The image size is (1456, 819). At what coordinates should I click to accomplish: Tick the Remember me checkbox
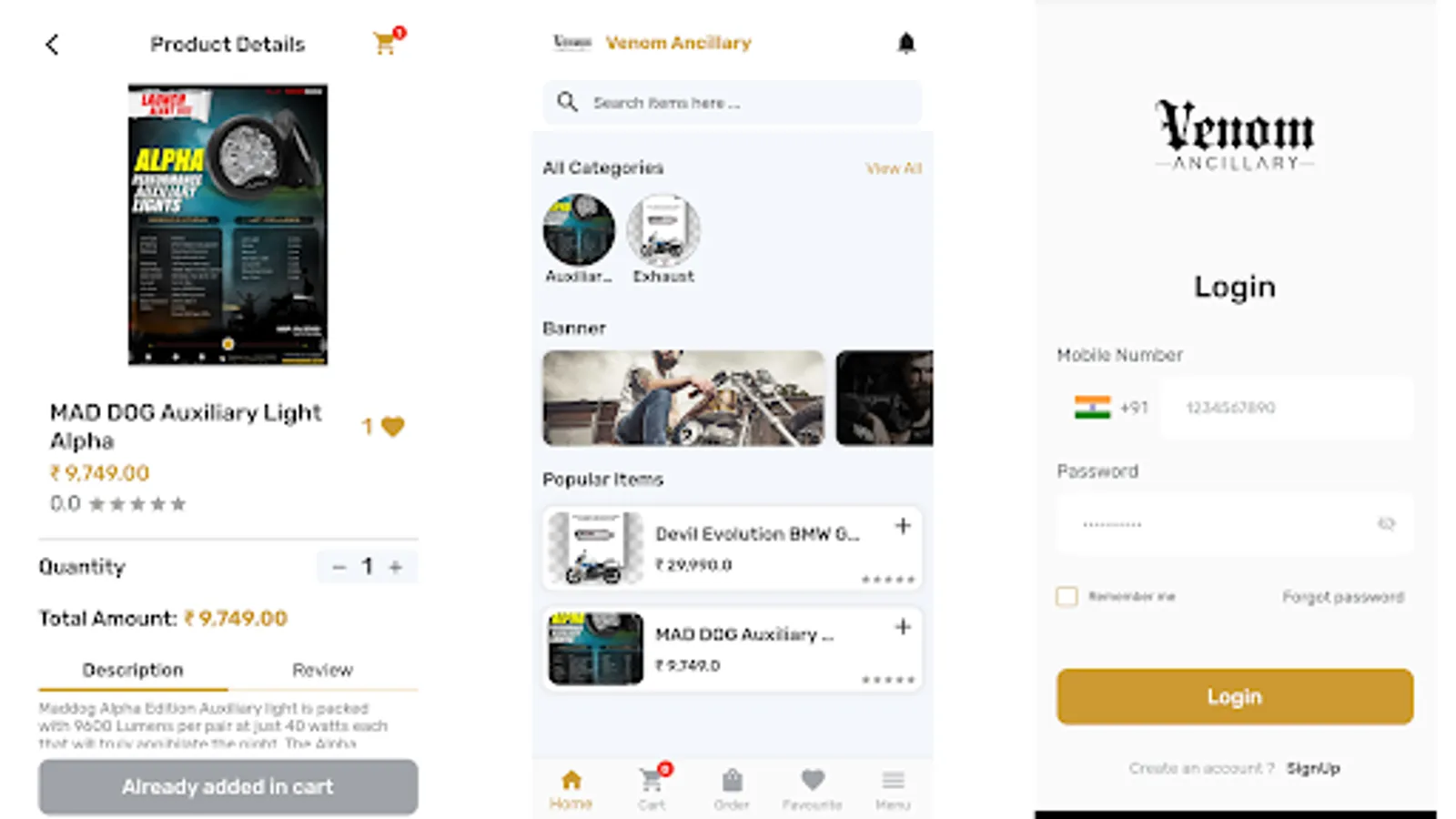click(1067, 596)
